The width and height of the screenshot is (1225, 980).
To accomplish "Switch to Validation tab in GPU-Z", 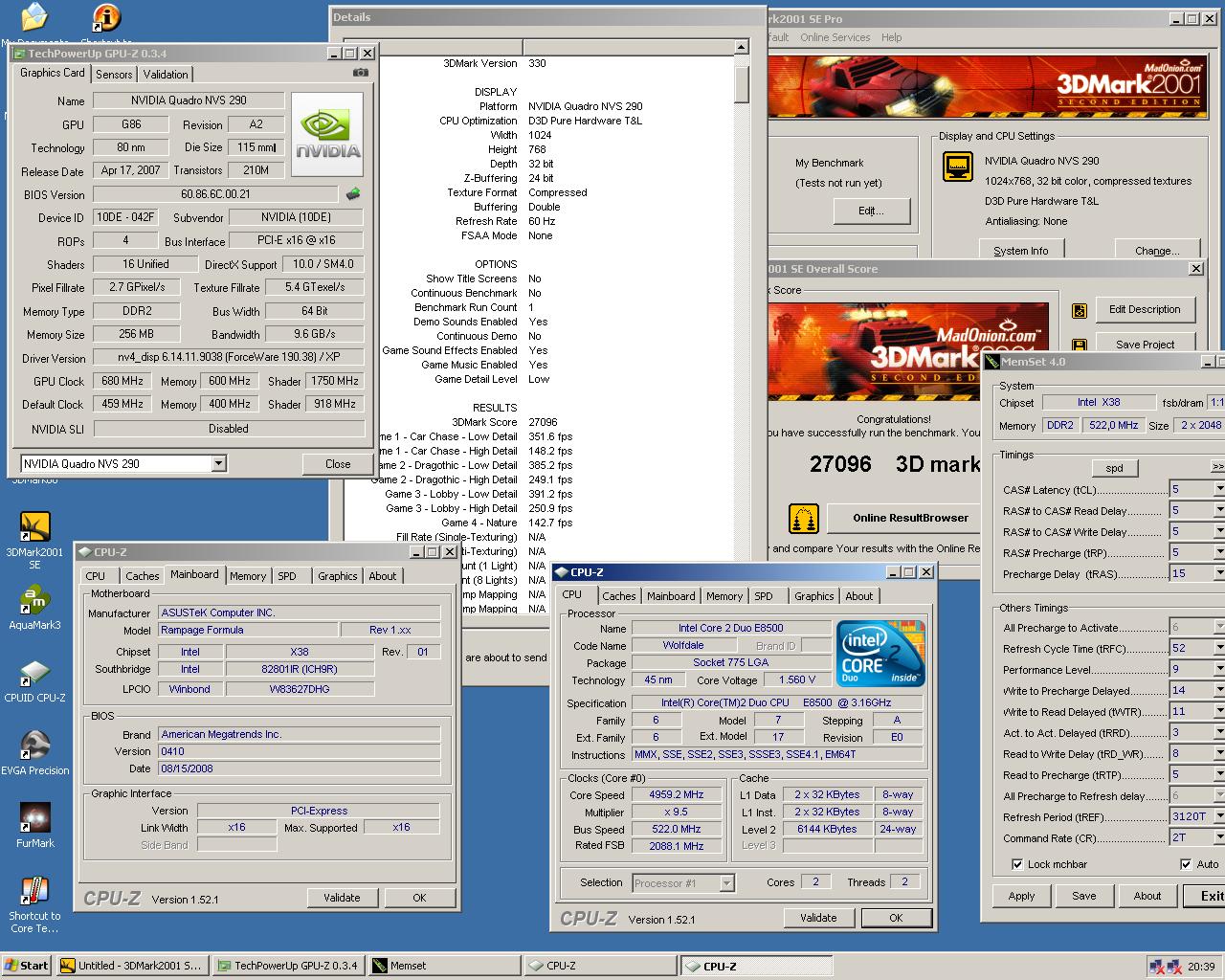I will [x=166, y=75].
